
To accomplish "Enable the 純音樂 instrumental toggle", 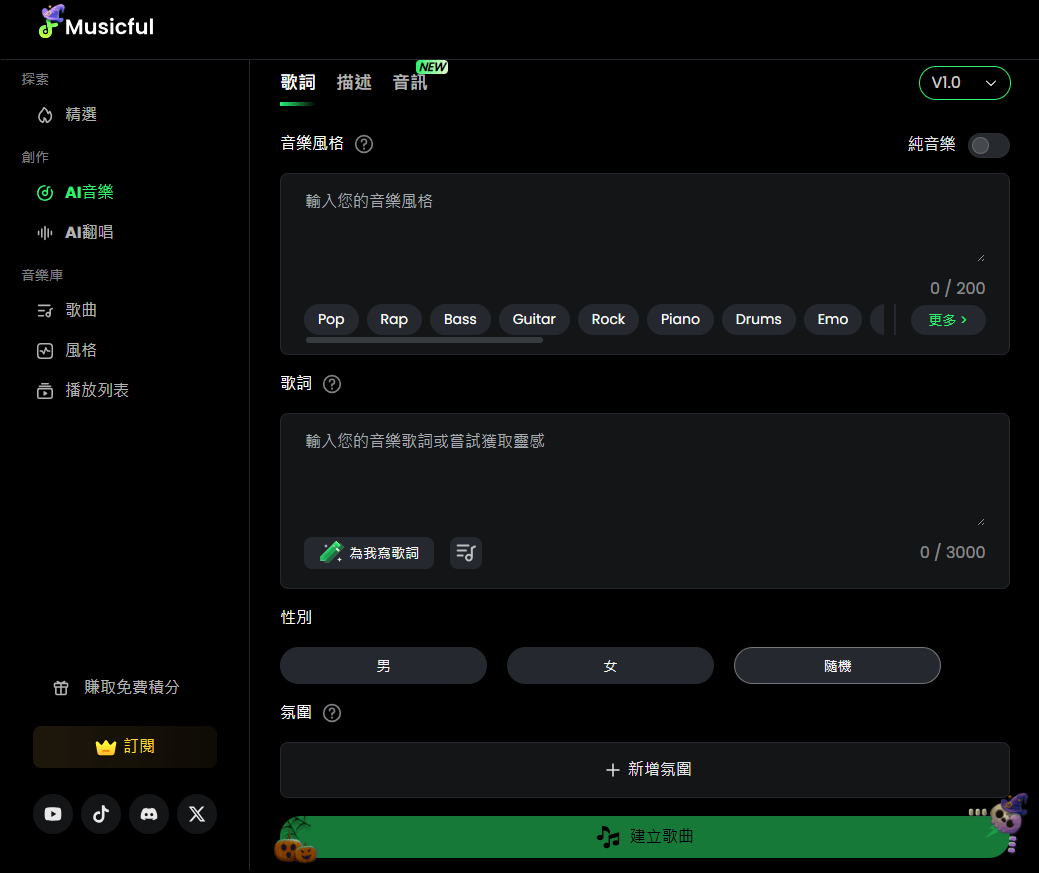I will (988, 145).
